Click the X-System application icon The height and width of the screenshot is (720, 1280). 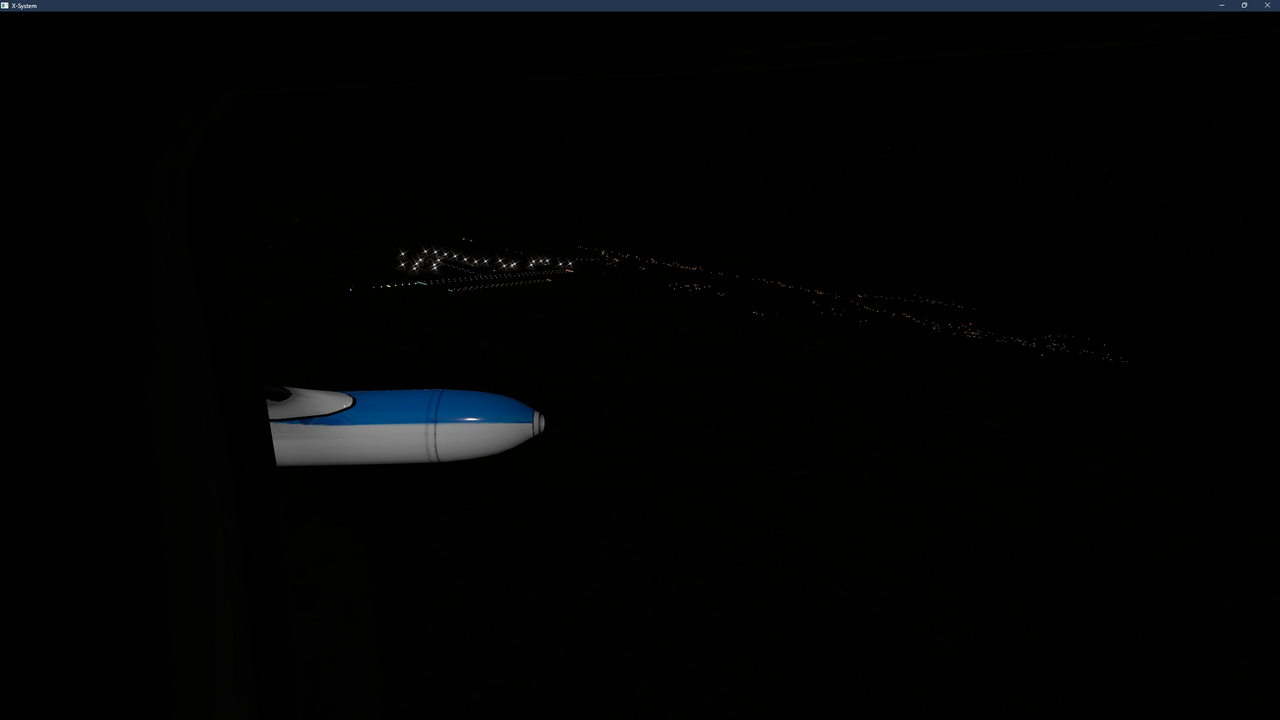point(6,5)
